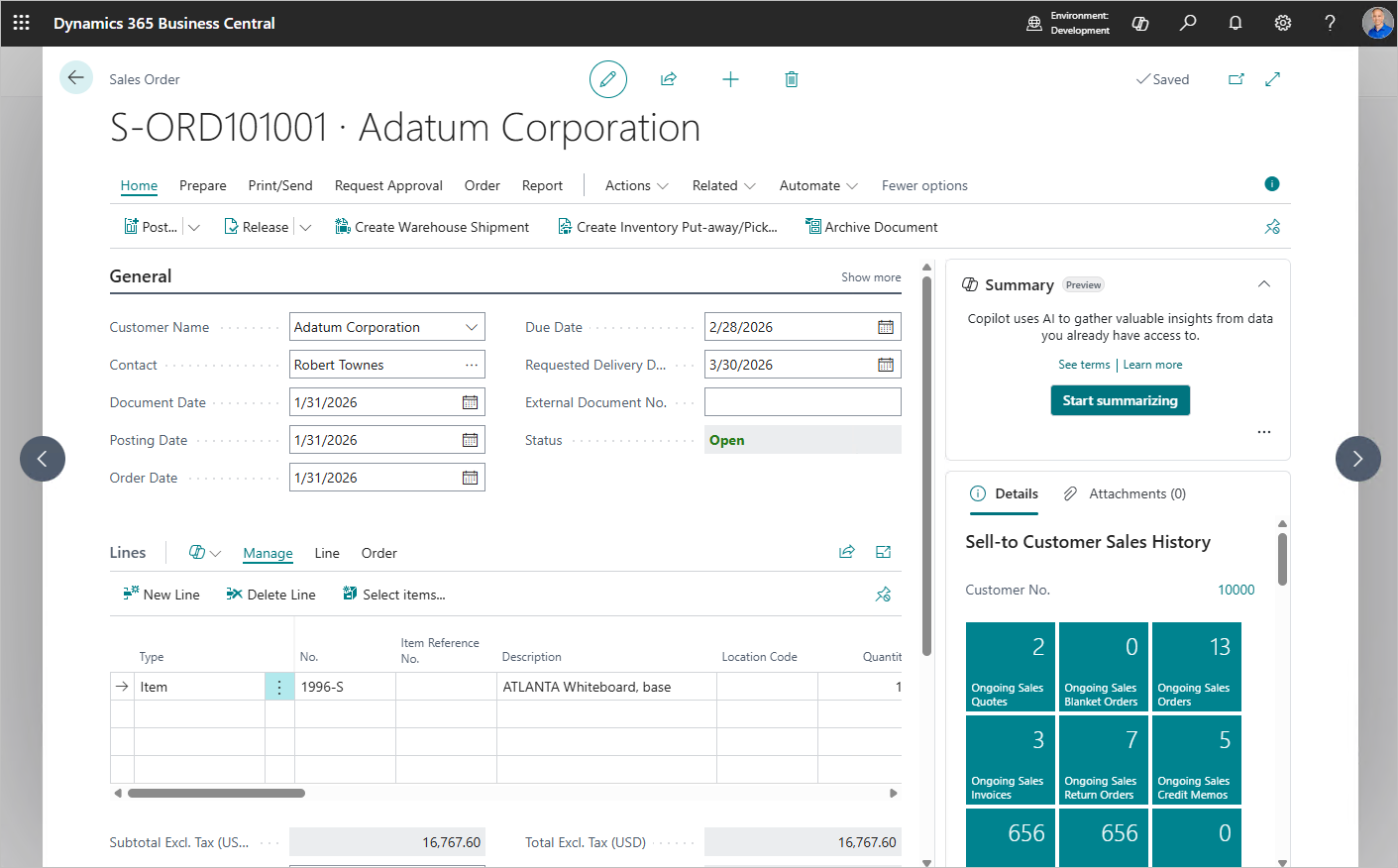Open Due Date calendar picker
Screen dimensions: 1398x868
[x=886, y=327]
